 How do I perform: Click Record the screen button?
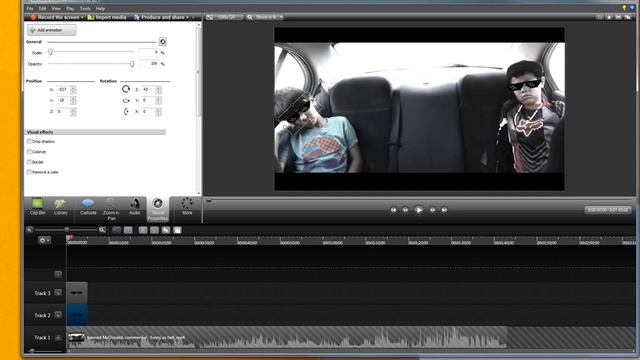55,17
